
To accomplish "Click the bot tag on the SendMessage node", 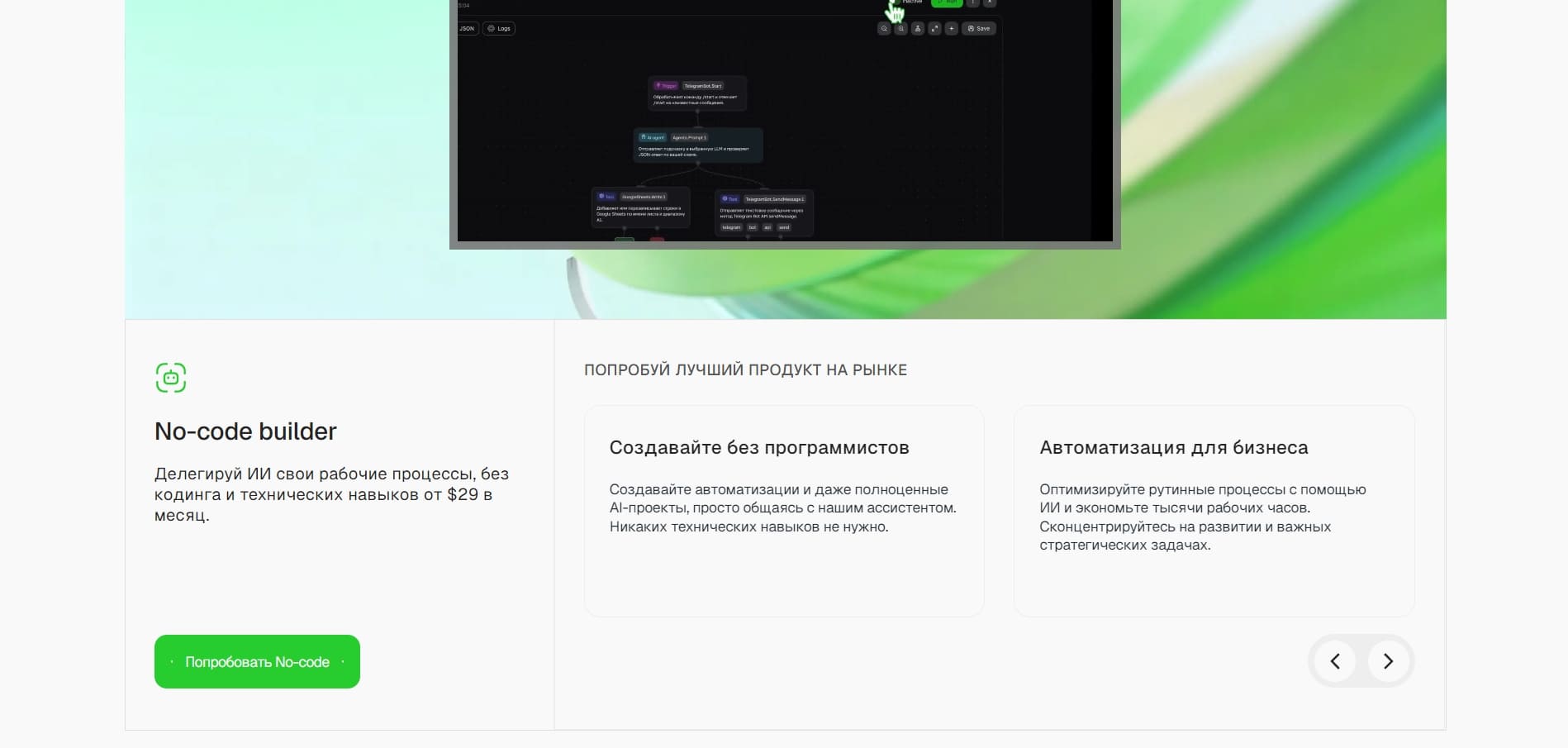I will (x=753, y=227).
